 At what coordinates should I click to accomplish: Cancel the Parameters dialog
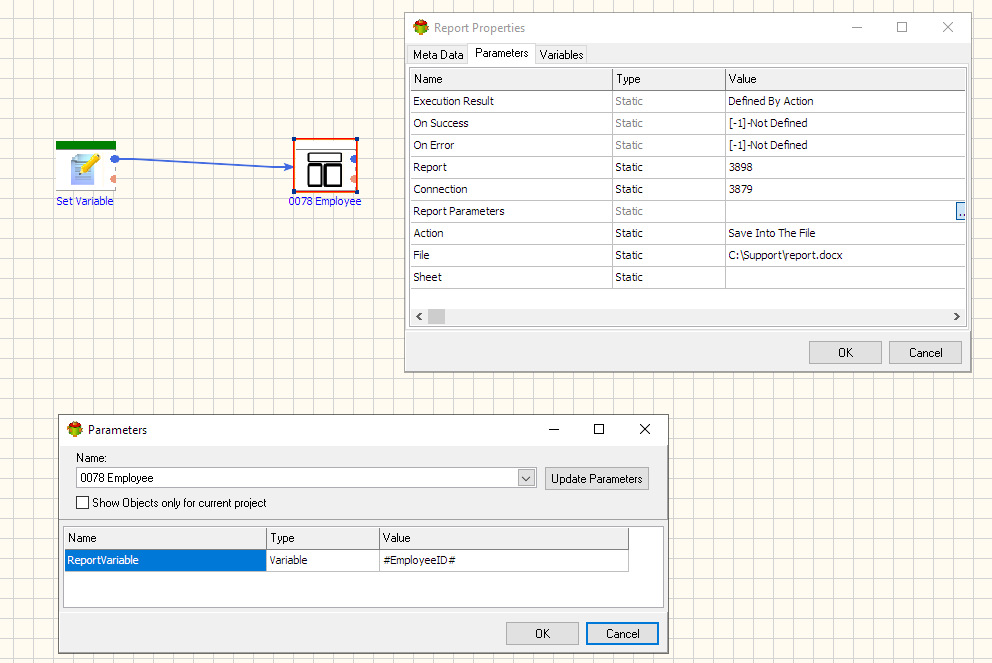coord(623,634)
